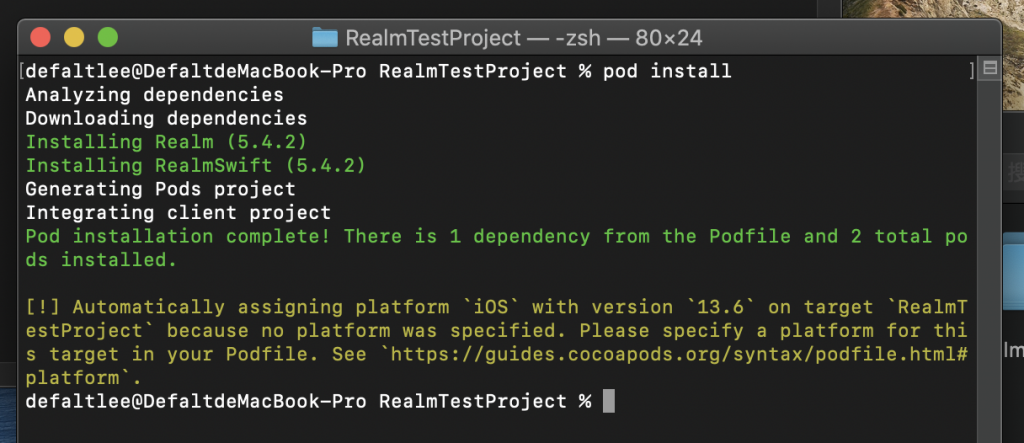
Task: Click the 'pod install' command text
Action: (667, 71)
